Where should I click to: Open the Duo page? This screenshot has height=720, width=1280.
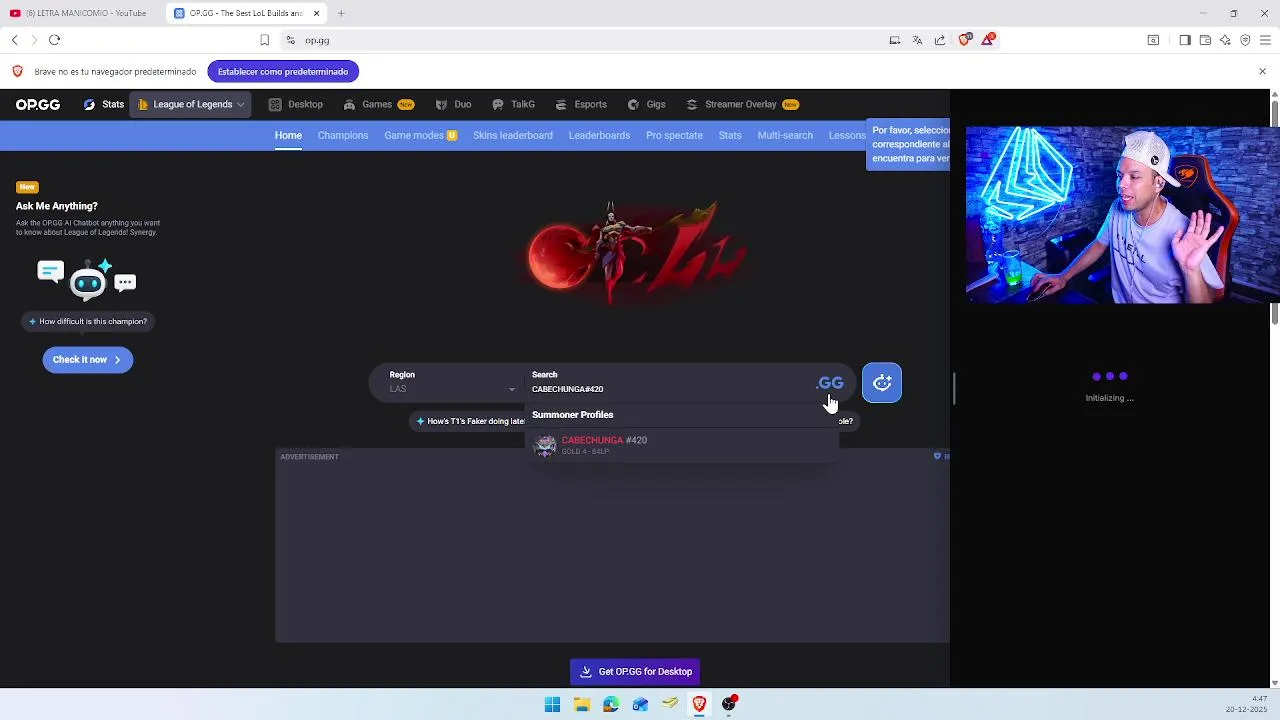point(454,104)
